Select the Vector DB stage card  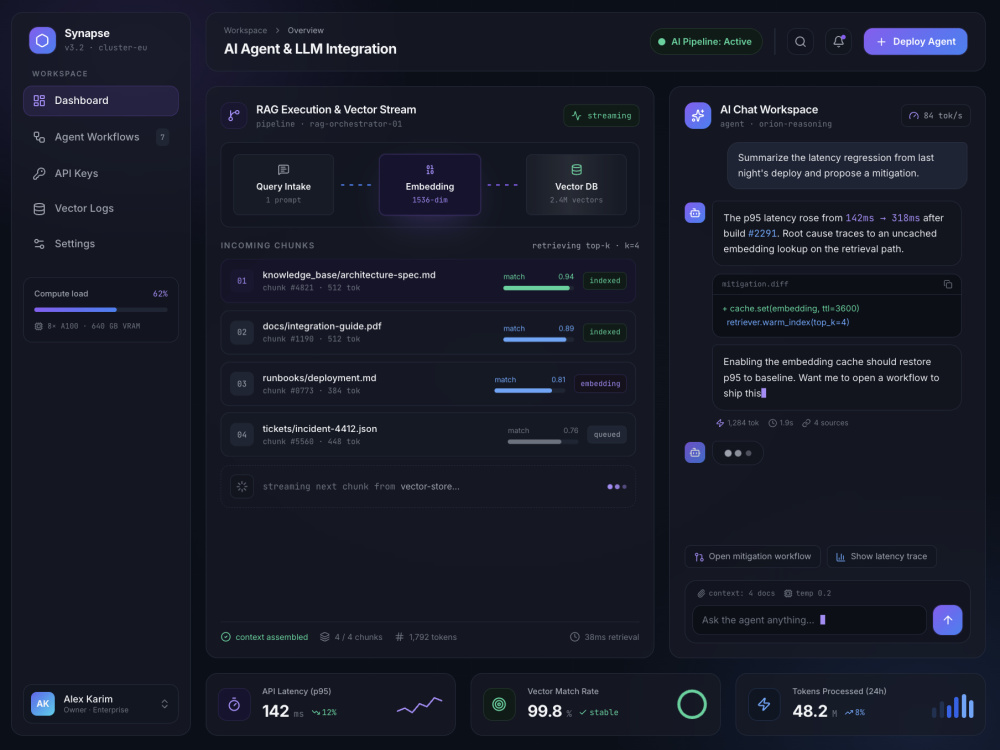(577, 184)
